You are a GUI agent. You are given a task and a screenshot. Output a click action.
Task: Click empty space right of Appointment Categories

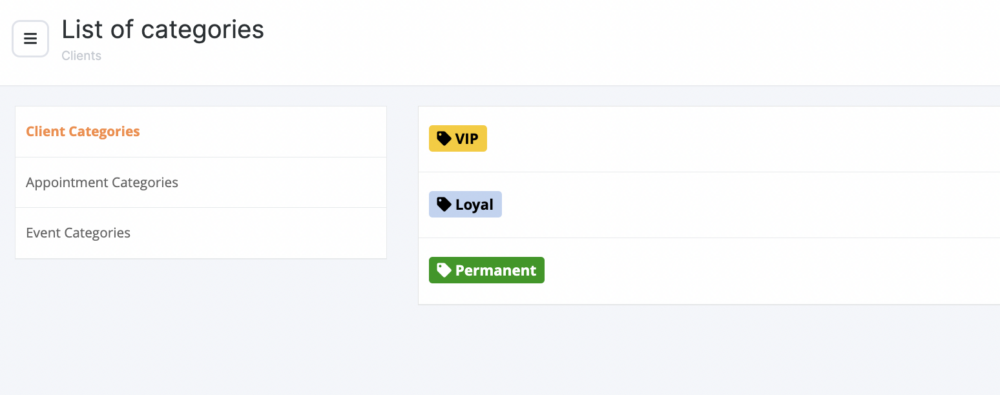point(281,183)
